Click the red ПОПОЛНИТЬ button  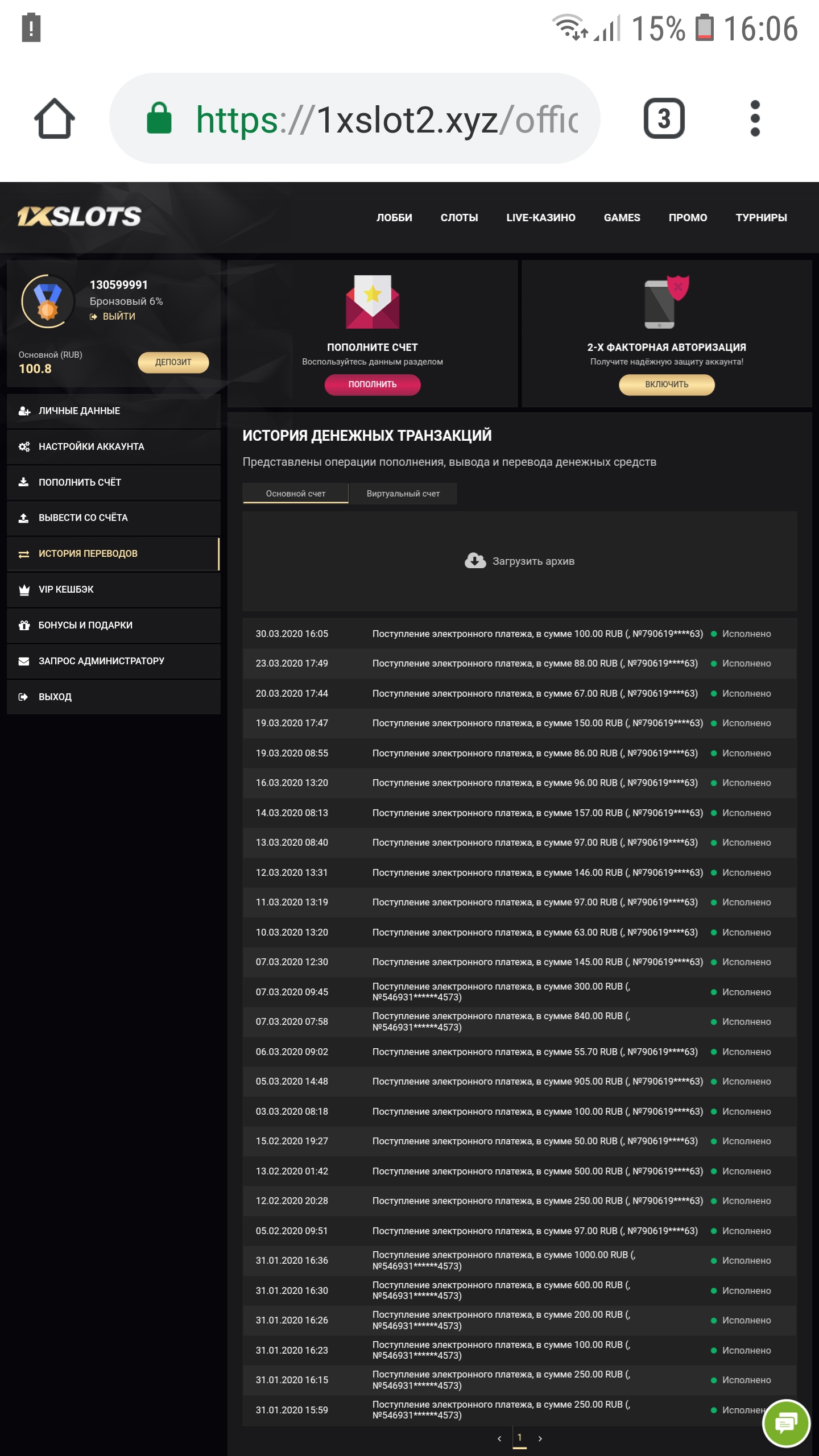click(x=373, y=384)
